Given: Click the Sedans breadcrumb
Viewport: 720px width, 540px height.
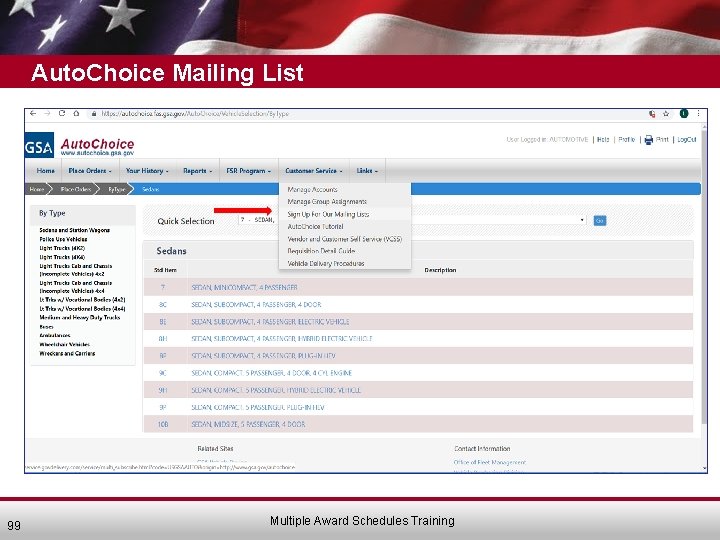Looking at the screenshot, I should [151, 189].
